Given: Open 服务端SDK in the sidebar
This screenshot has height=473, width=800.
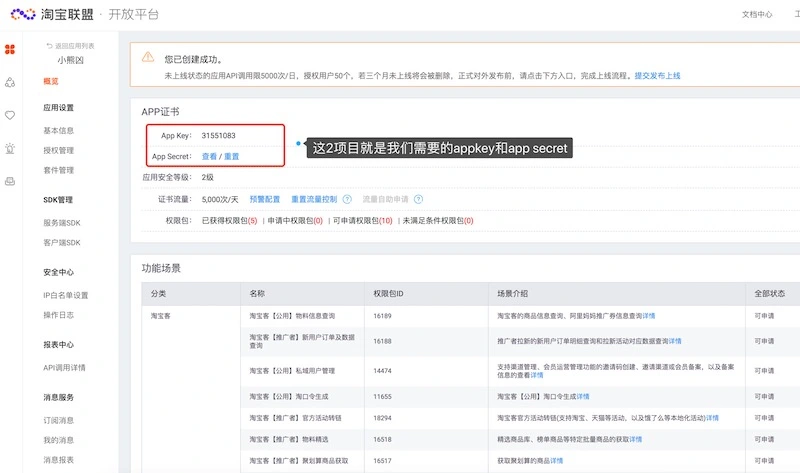Looking at the screenshot, I should pos(62,223).
